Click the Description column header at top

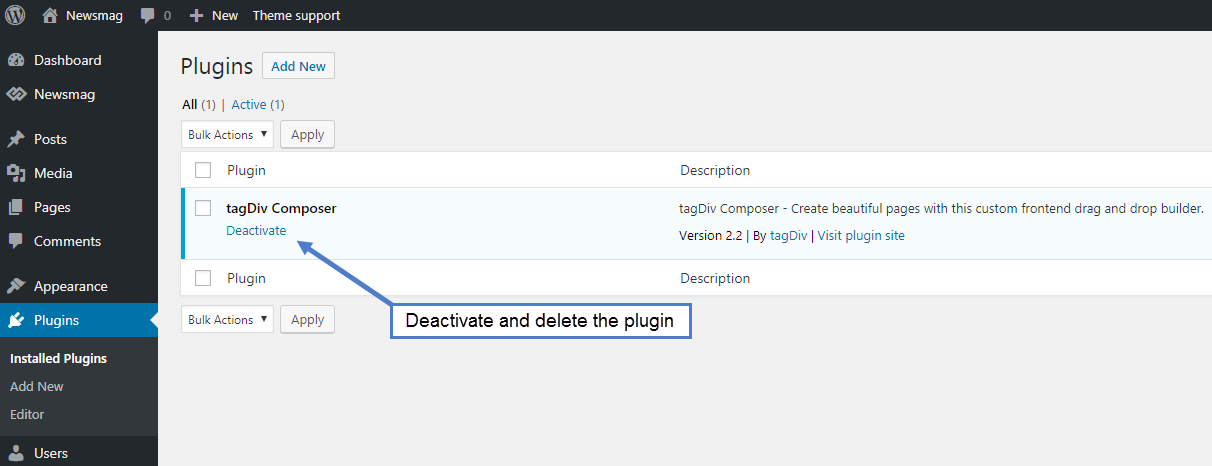click(715, 170)
